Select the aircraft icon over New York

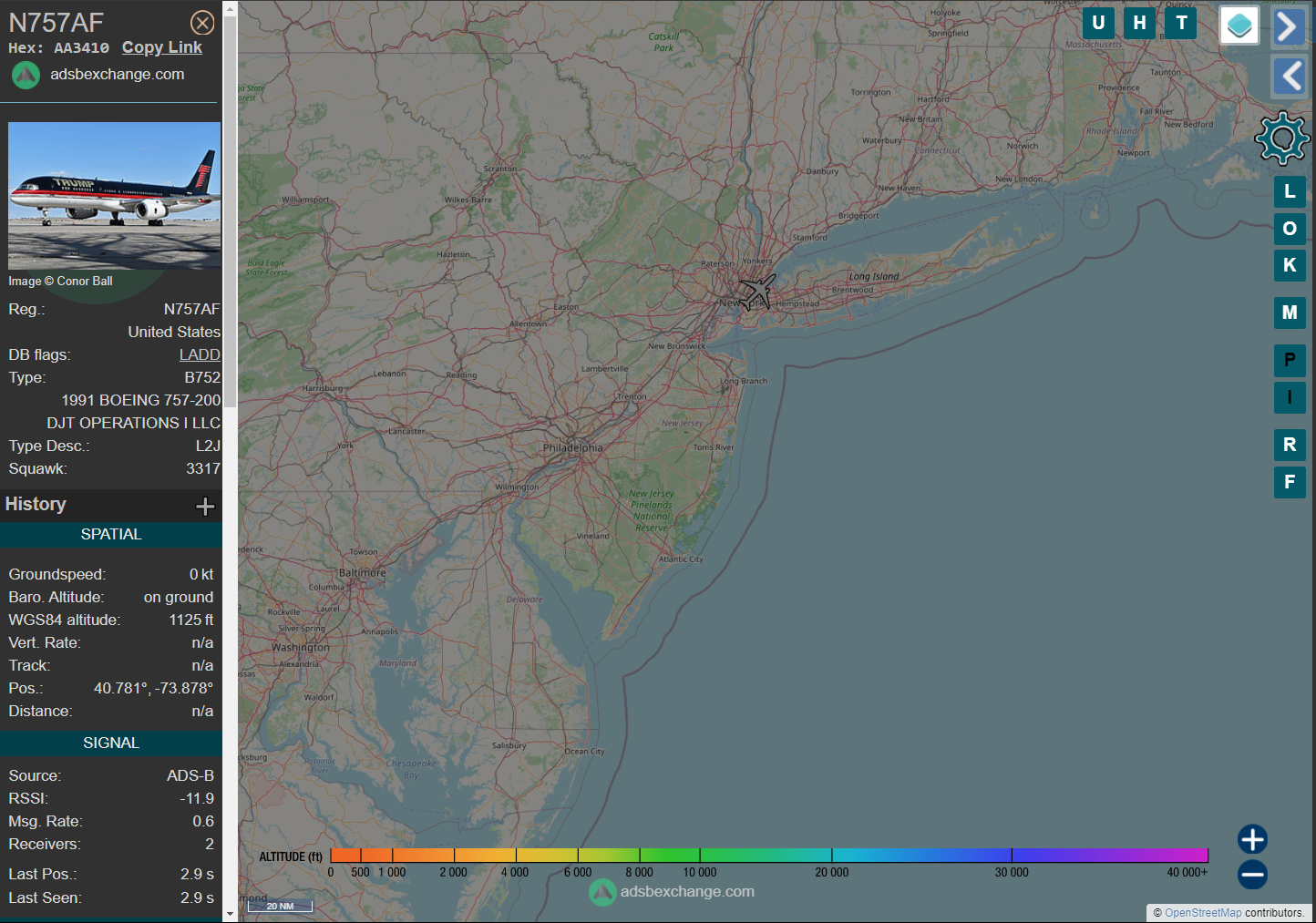point(757,292)
